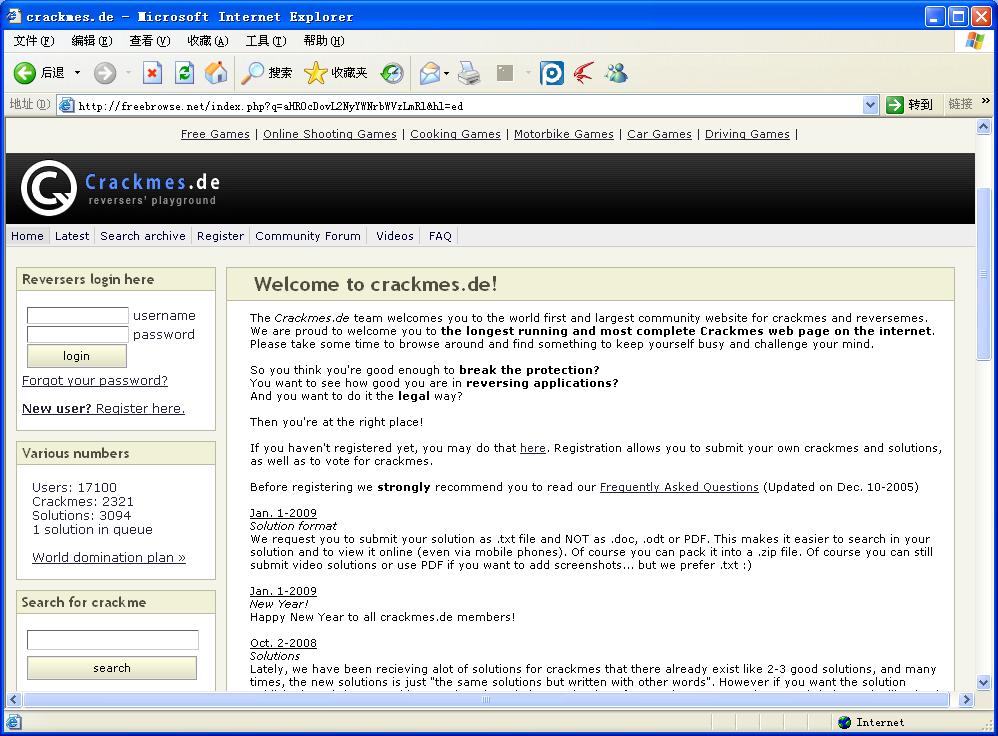Follow the Frequently Asked Questions link
The height and width of the screenshot is (736, 998).
click(679, 487)
